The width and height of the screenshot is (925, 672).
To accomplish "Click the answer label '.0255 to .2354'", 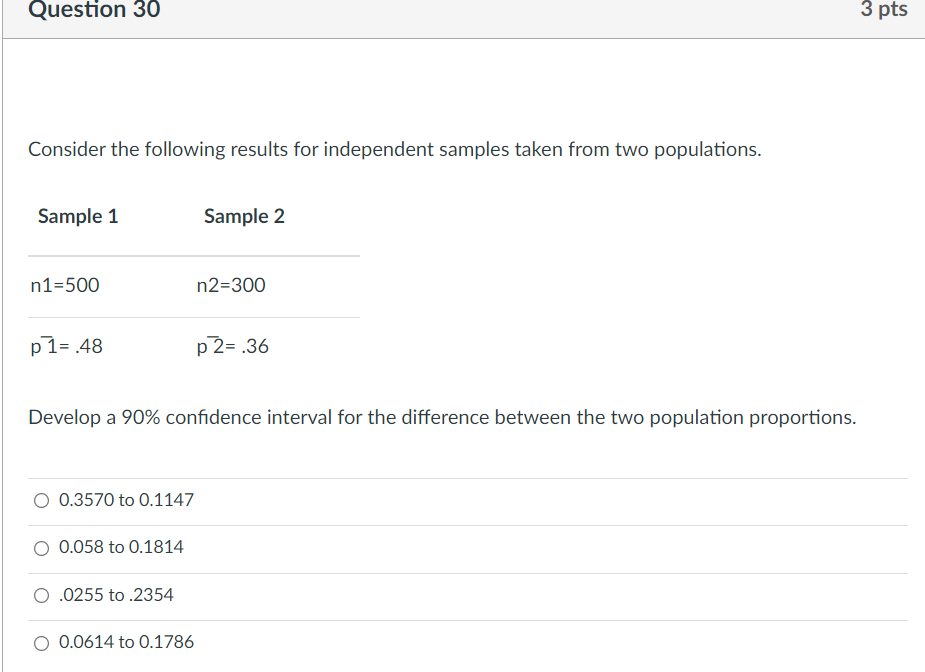I will (116, 596).
